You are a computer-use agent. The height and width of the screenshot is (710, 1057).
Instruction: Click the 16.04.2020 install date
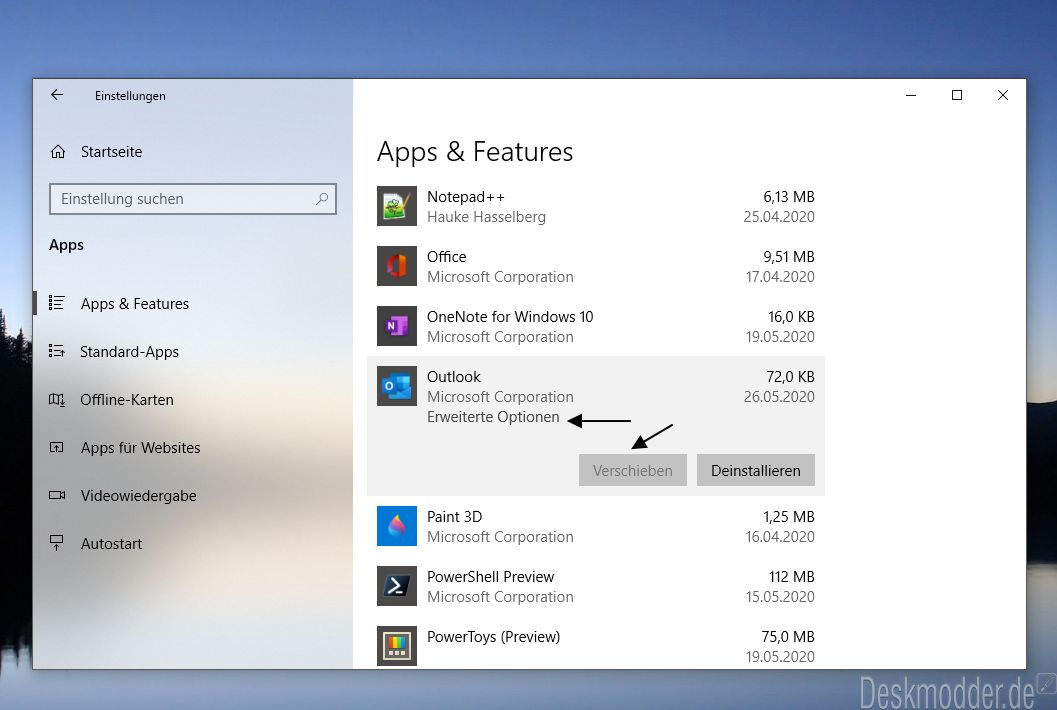780,537
